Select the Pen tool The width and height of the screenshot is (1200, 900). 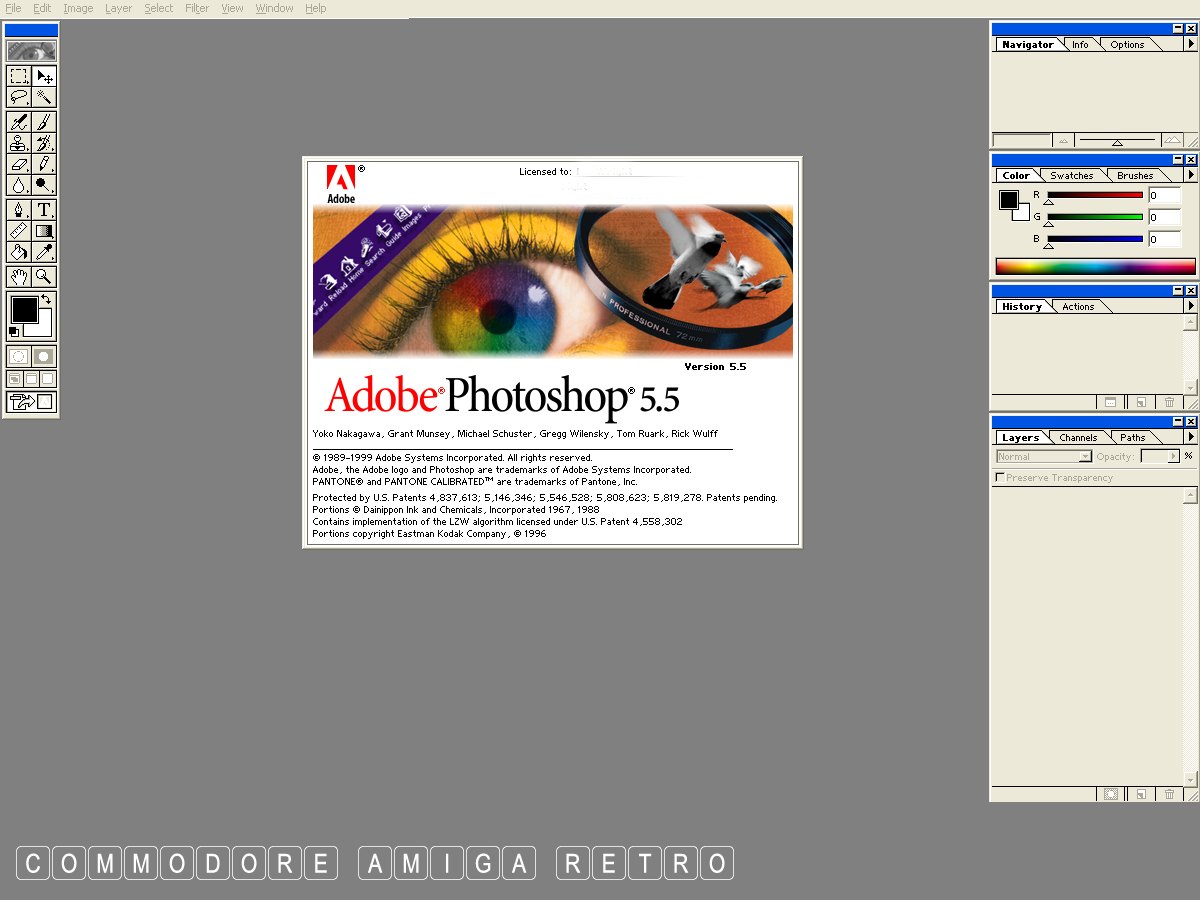19,210
